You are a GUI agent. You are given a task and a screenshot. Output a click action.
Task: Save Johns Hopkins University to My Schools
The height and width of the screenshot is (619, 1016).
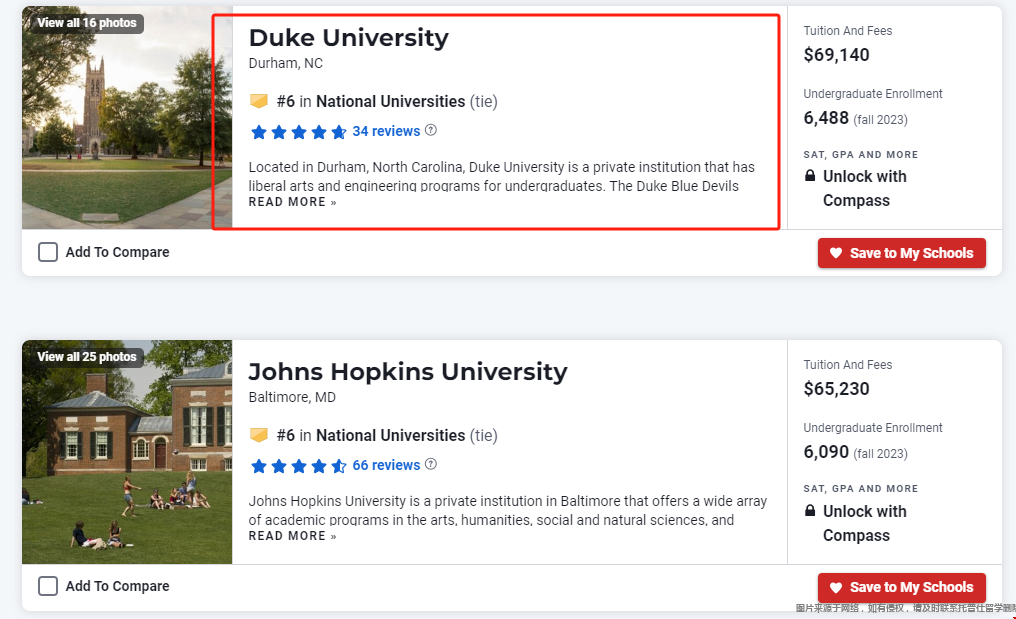(901, 587)
